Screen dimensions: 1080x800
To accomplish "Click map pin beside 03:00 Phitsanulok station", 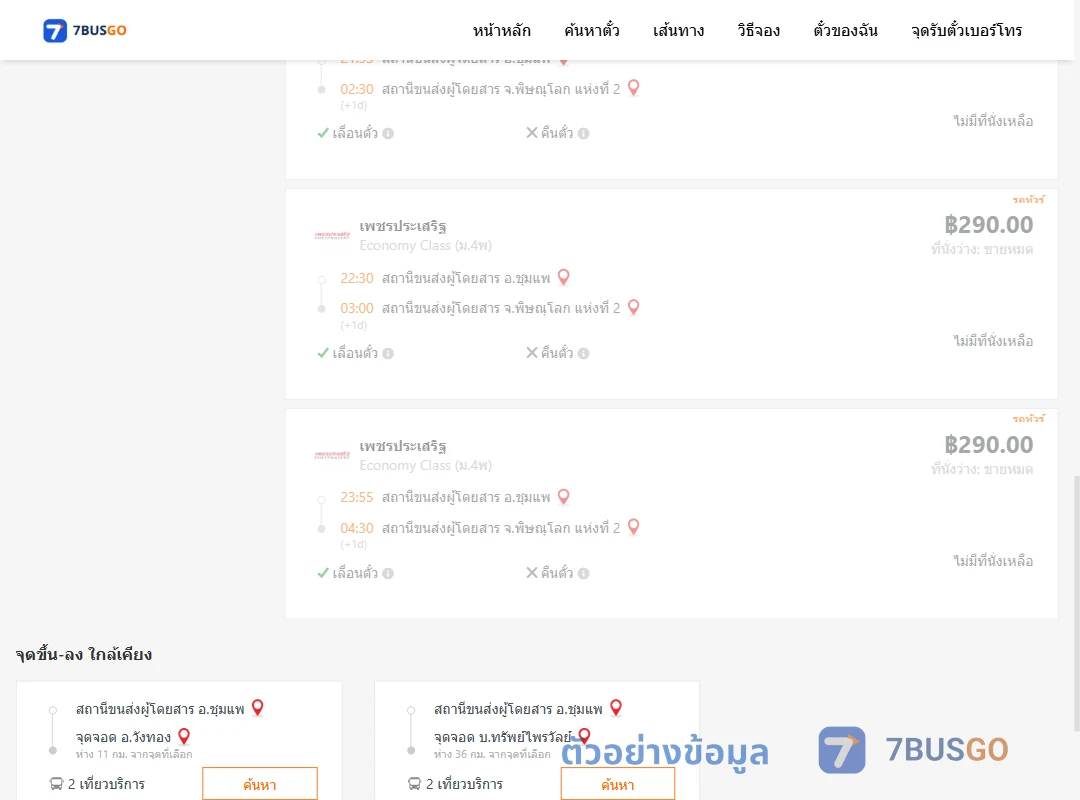I will (634, 307).
